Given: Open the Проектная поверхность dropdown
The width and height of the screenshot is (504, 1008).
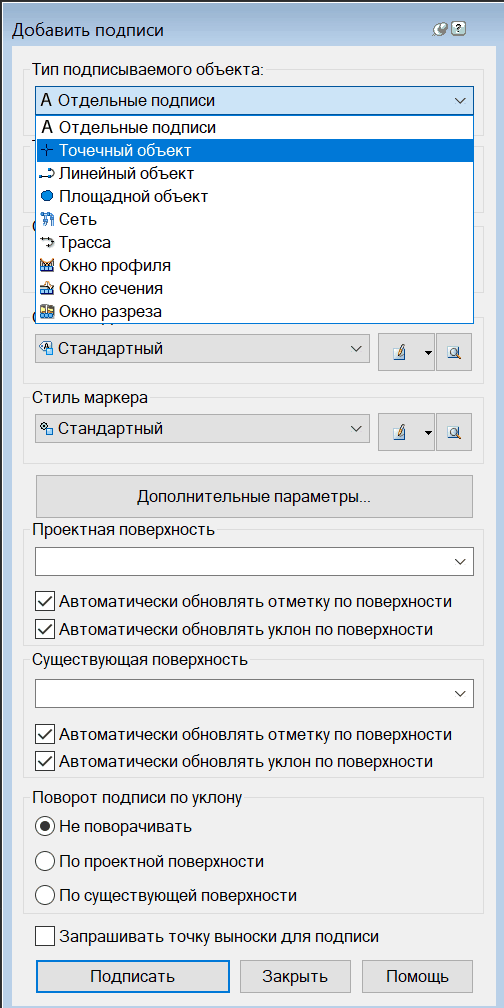Looking at the screenshot, I should [255, 561].
